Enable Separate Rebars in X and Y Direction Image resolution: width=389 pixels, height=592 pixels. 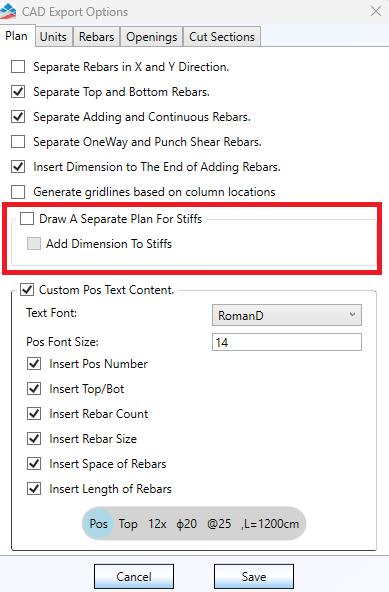coord(18,67)
